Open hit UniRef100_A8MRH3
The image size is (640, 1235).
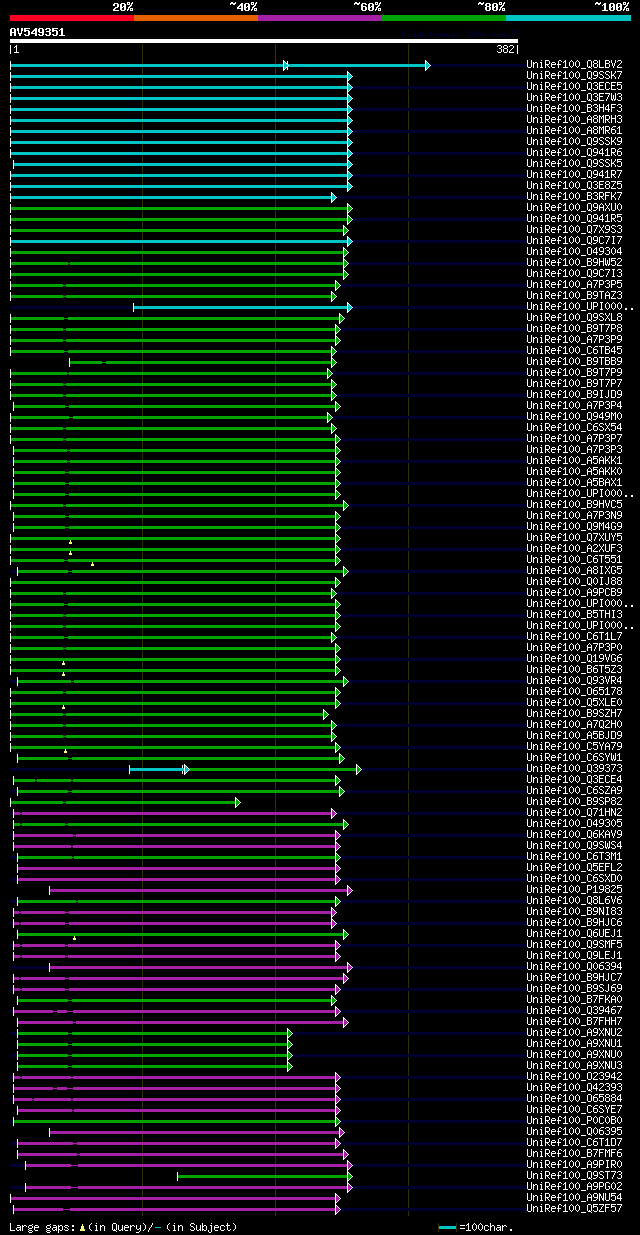[x=574, y=119]
